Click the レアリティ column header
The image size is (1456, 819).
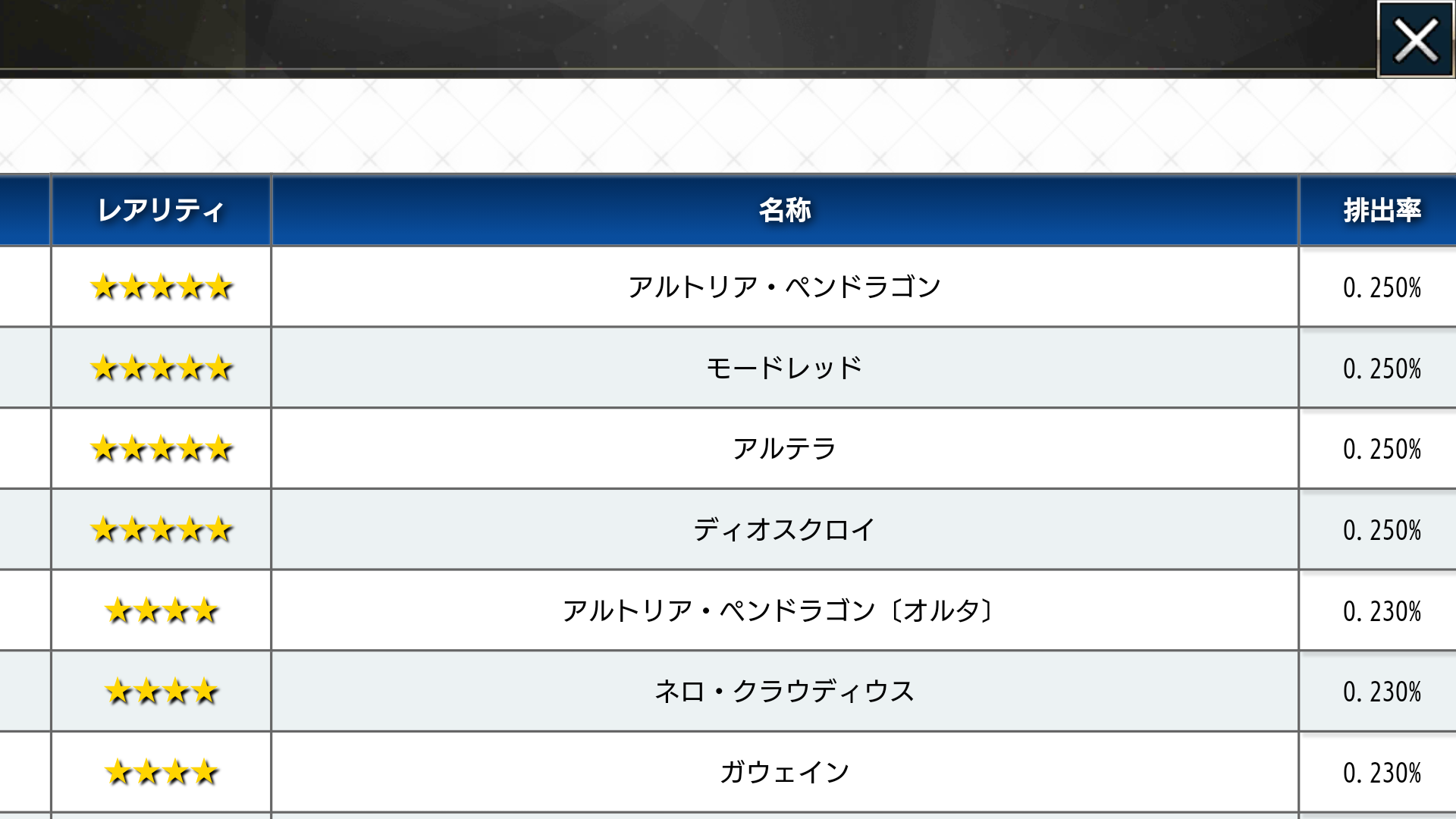coord(161,210)
